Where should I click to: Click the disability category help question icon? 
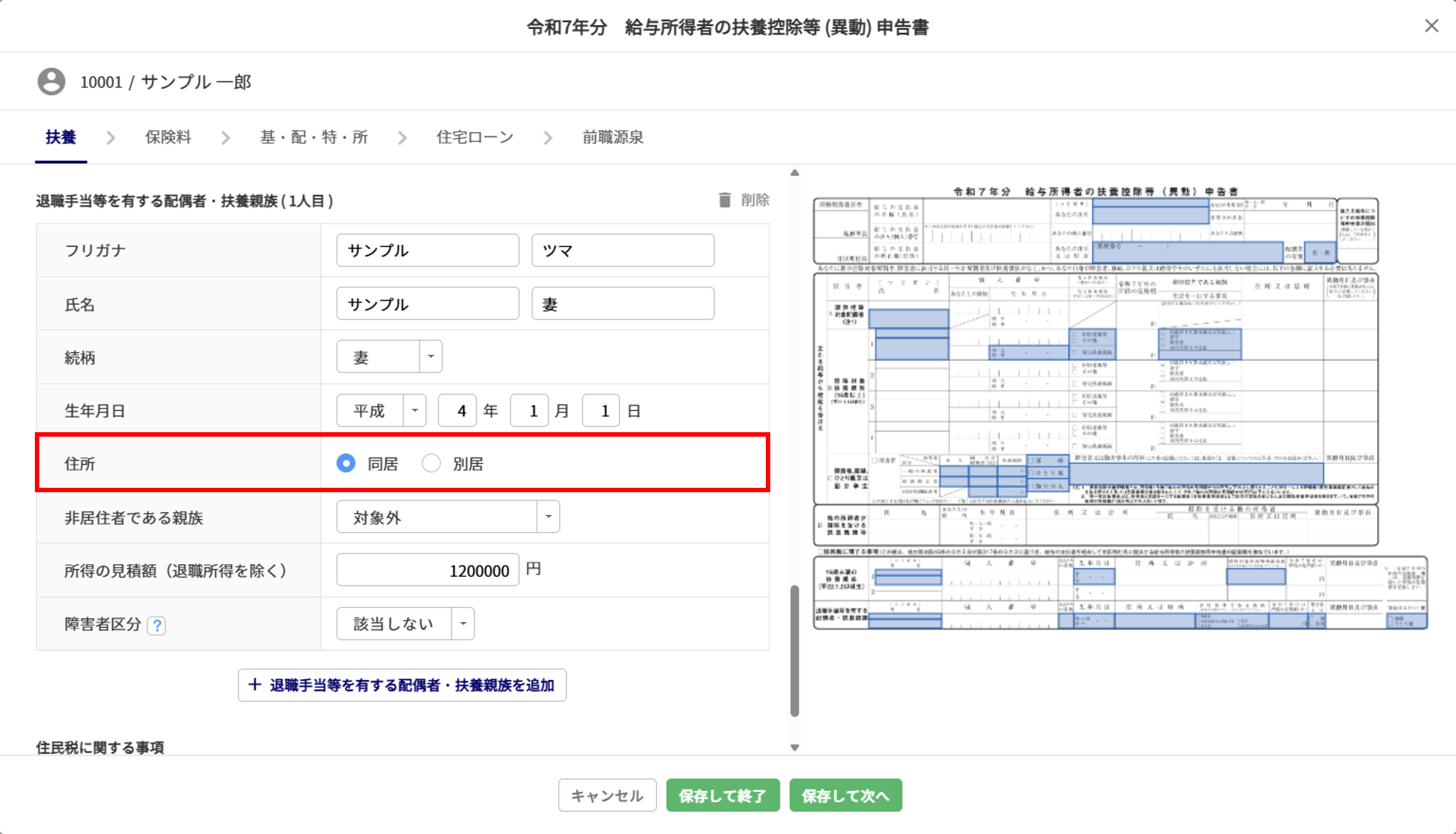[x=156, y=625]
